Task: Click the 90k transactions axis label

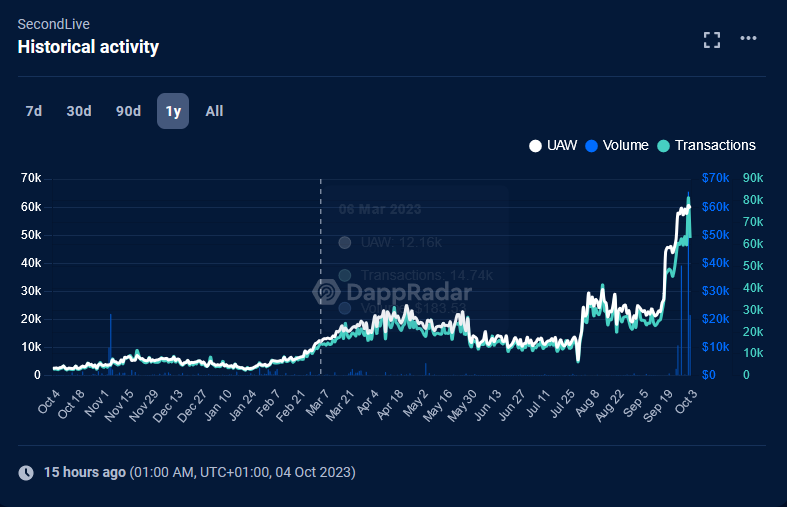Action: coord(753,178)
